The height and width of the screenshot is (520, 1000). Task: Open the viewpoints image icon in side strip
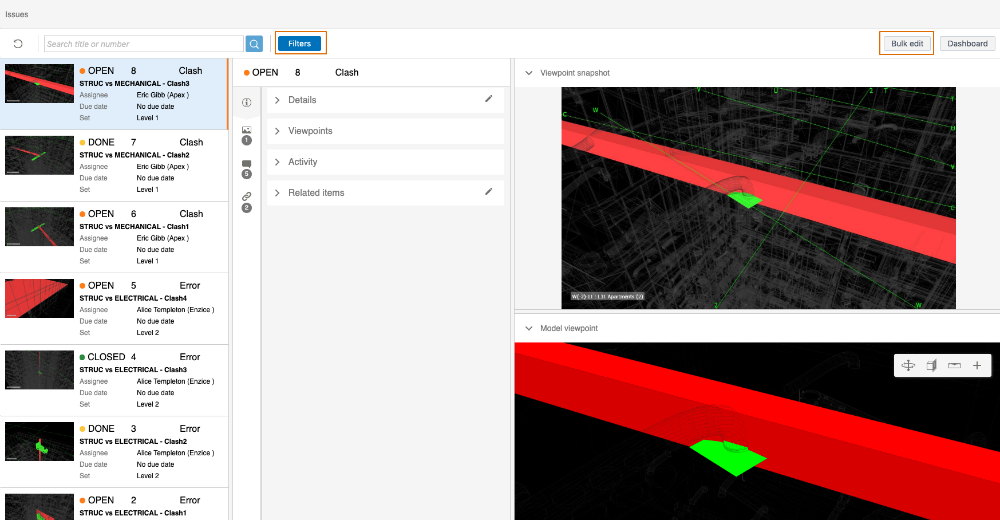(246, 130)
